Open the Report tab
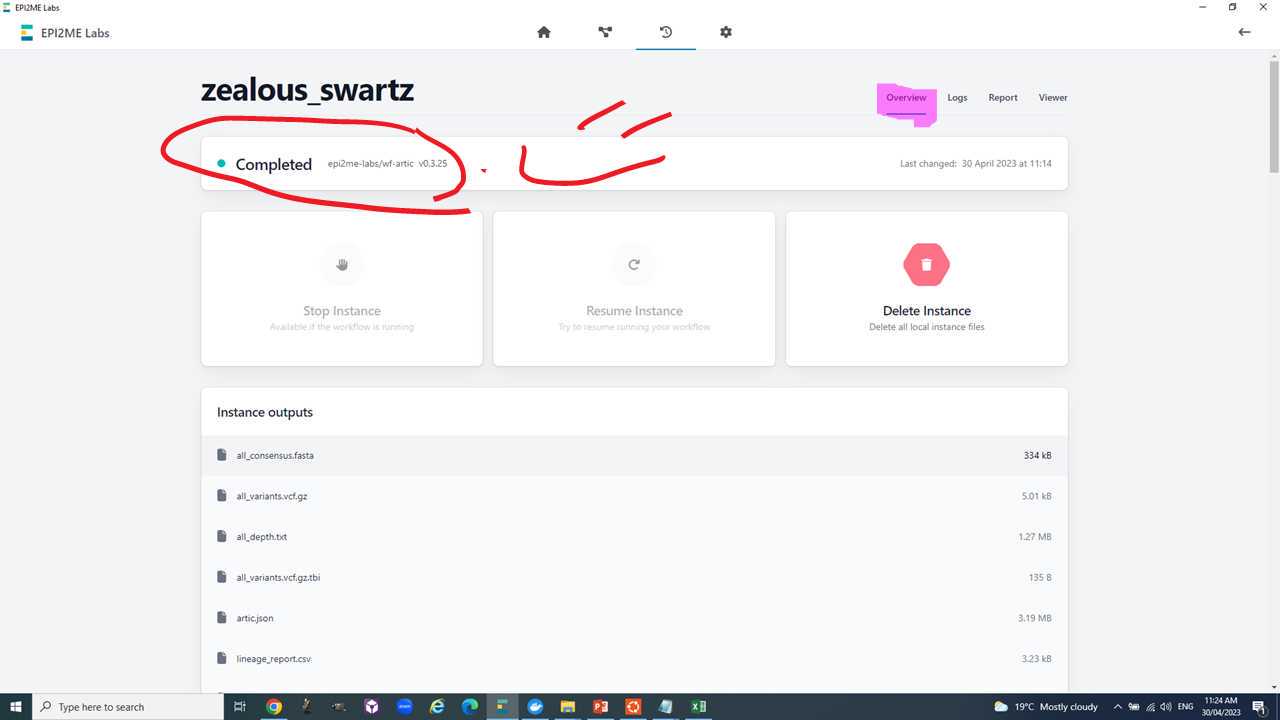The height and width of the screenshot is (720, 1280). (x=1003, y=98)
